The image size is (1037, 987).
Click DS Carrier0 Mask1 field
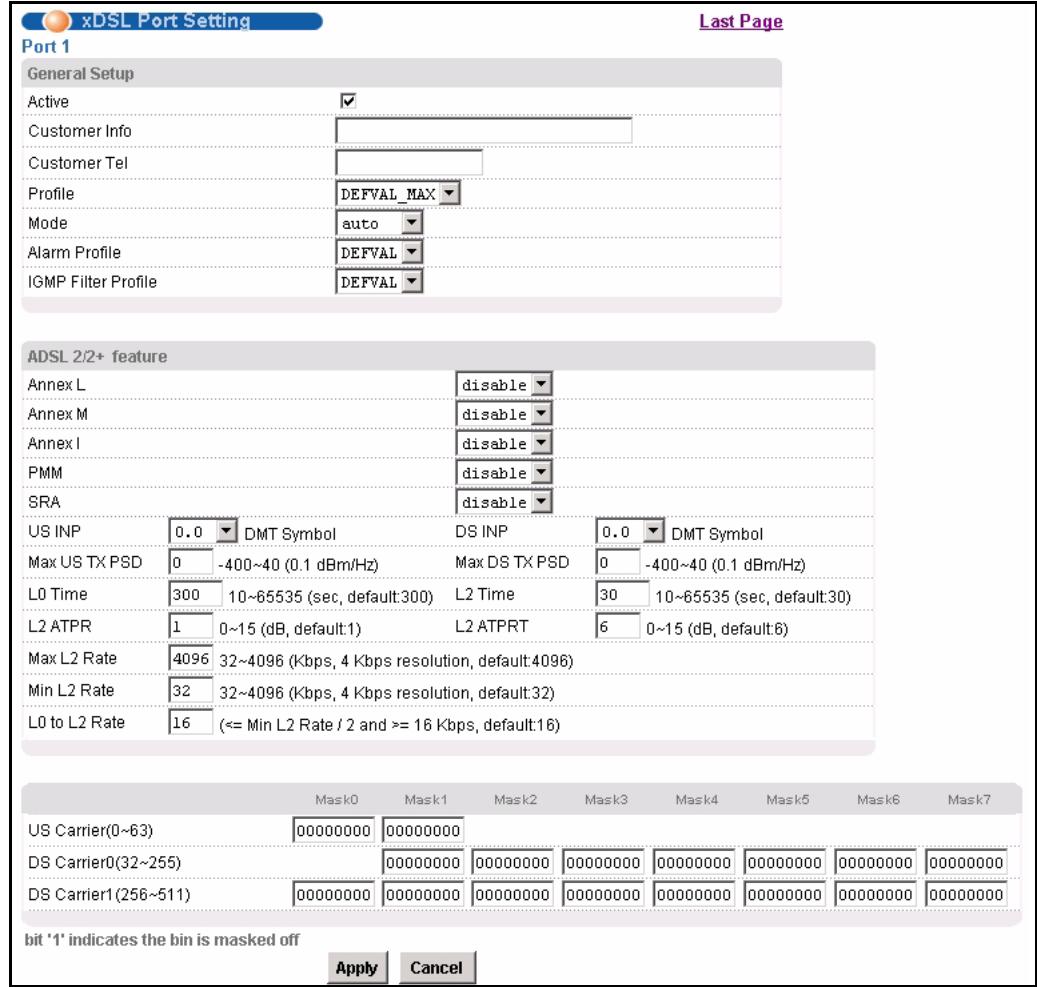pos(423,862)
